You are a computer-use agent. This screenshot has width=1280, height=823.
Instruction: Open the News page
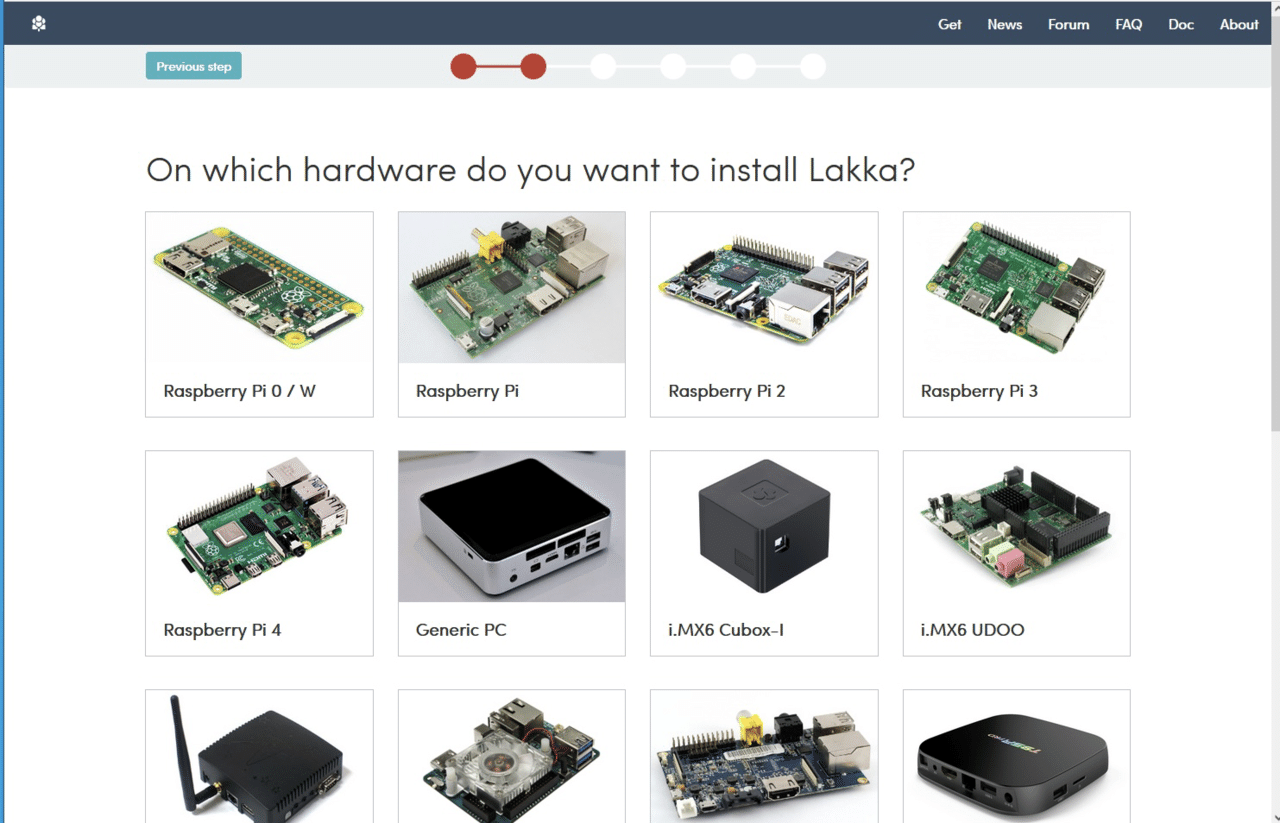pyautogui.click(x=1004, y=24)
